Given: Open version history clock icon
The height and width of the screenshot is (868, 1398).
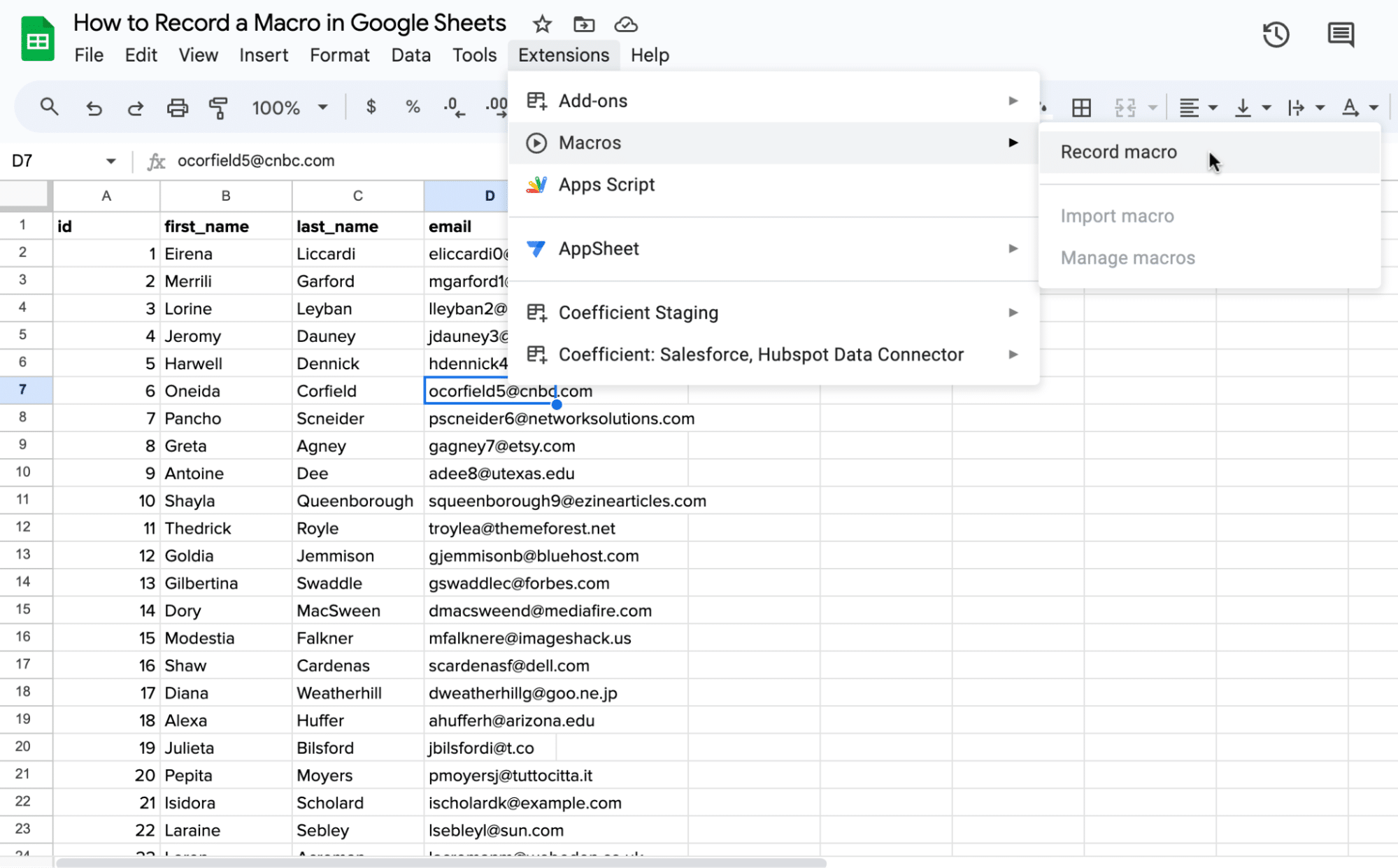Looking at the screenshot, I should pos(1276,34).
